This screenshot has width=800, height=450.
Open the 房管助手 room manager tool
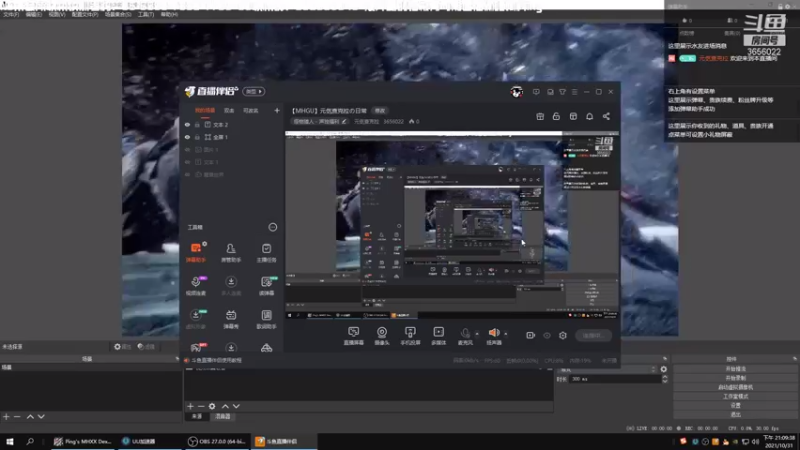click(231, 253)
